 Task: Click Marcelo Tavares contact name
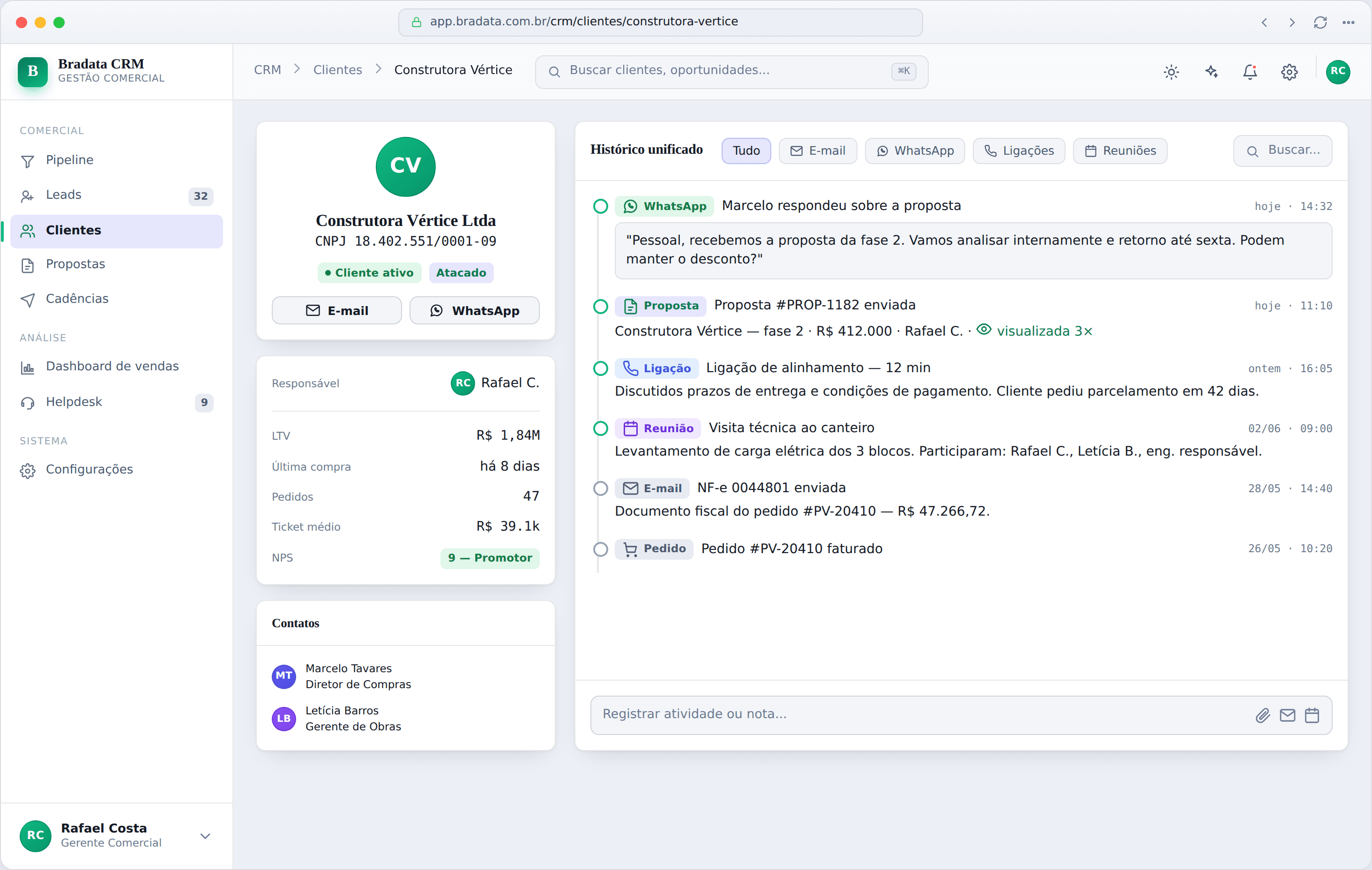[348, 668]
